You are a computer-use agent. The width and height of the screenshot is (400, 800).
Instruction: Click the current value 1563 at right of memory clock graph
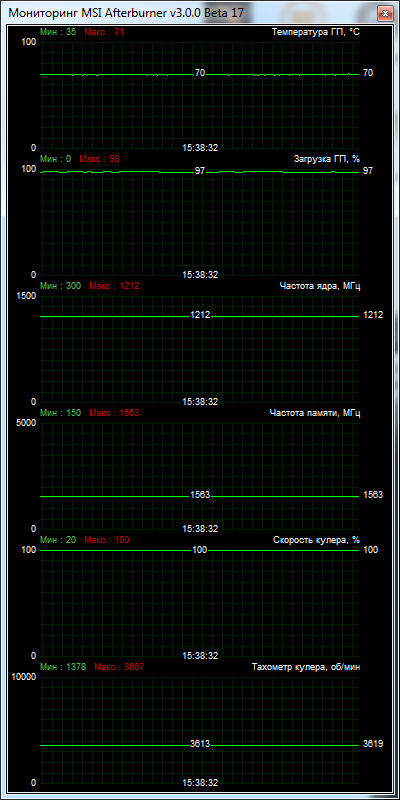pyautogui.click(x=373, y=495)
